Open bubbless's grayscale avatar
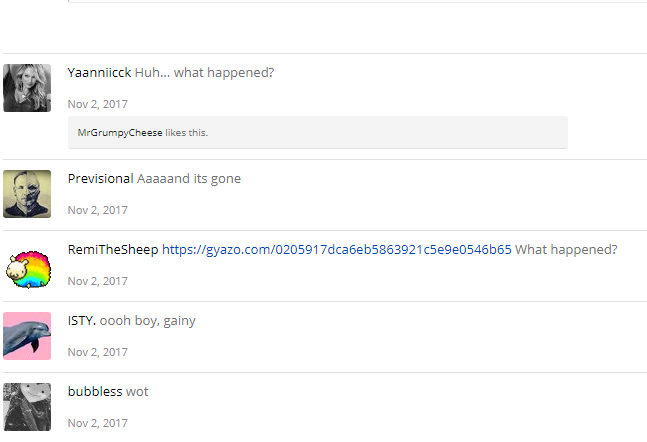This screenshot has height=442, width=647. pos(27,407)
